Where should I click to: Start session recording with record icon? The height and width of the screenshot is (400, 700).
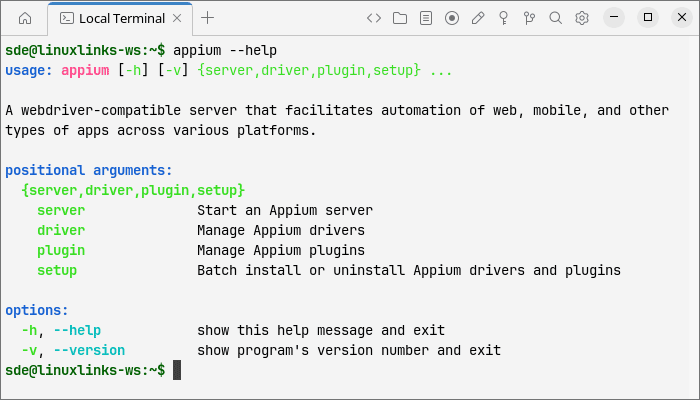(452, 18)
